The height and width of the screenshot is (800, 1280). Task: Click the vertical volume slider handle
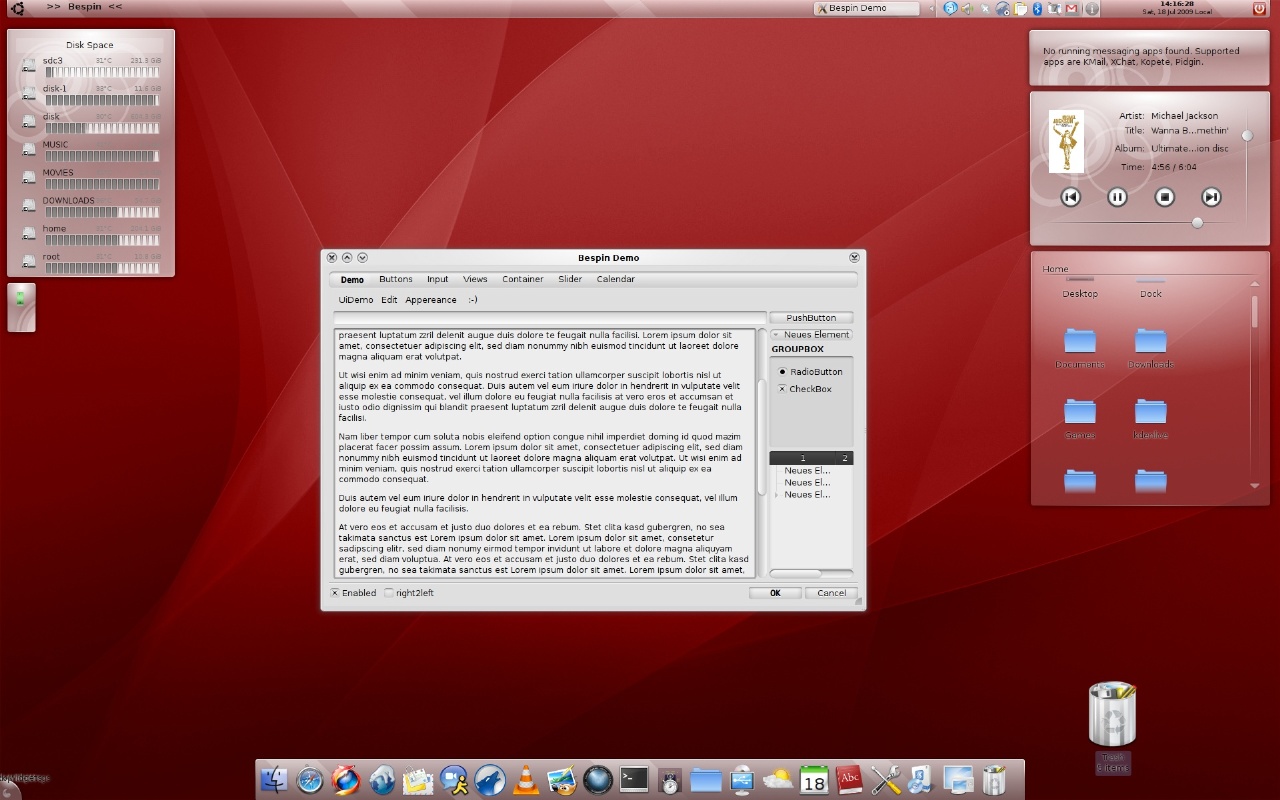[1247, 135]
